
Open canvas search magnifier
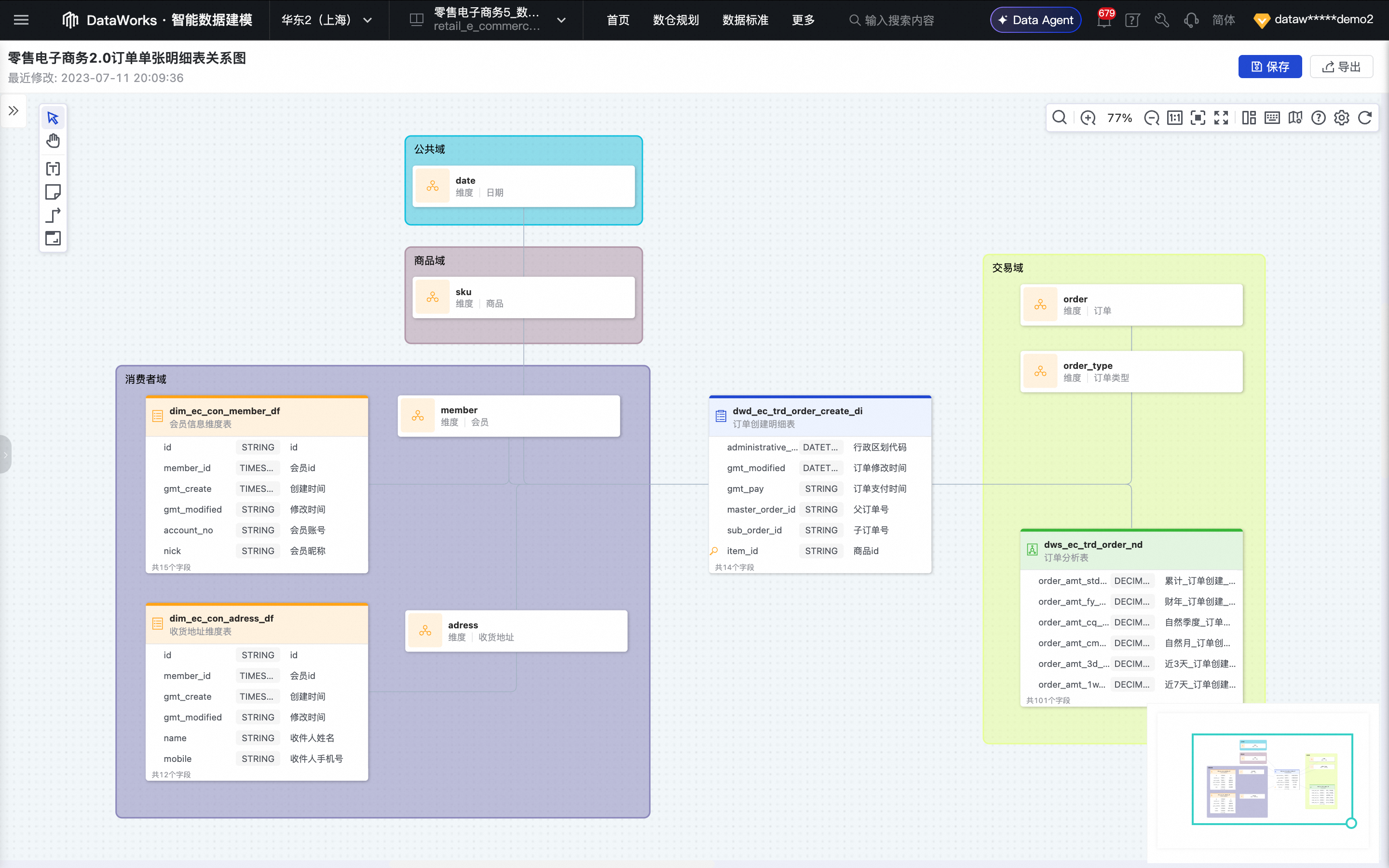pyautogui.click(x=1060, y=118)
